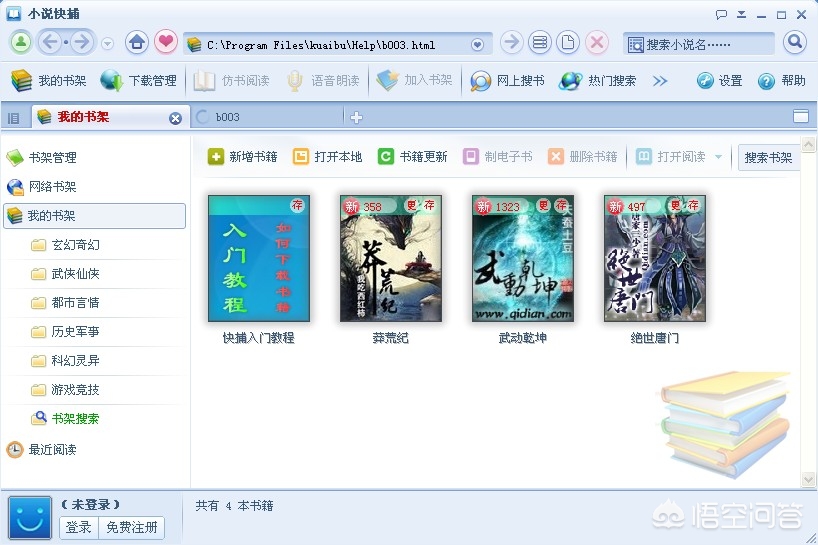Open 科幻灵异 folder
Screen dimensions: 818x545
[66, 360]
